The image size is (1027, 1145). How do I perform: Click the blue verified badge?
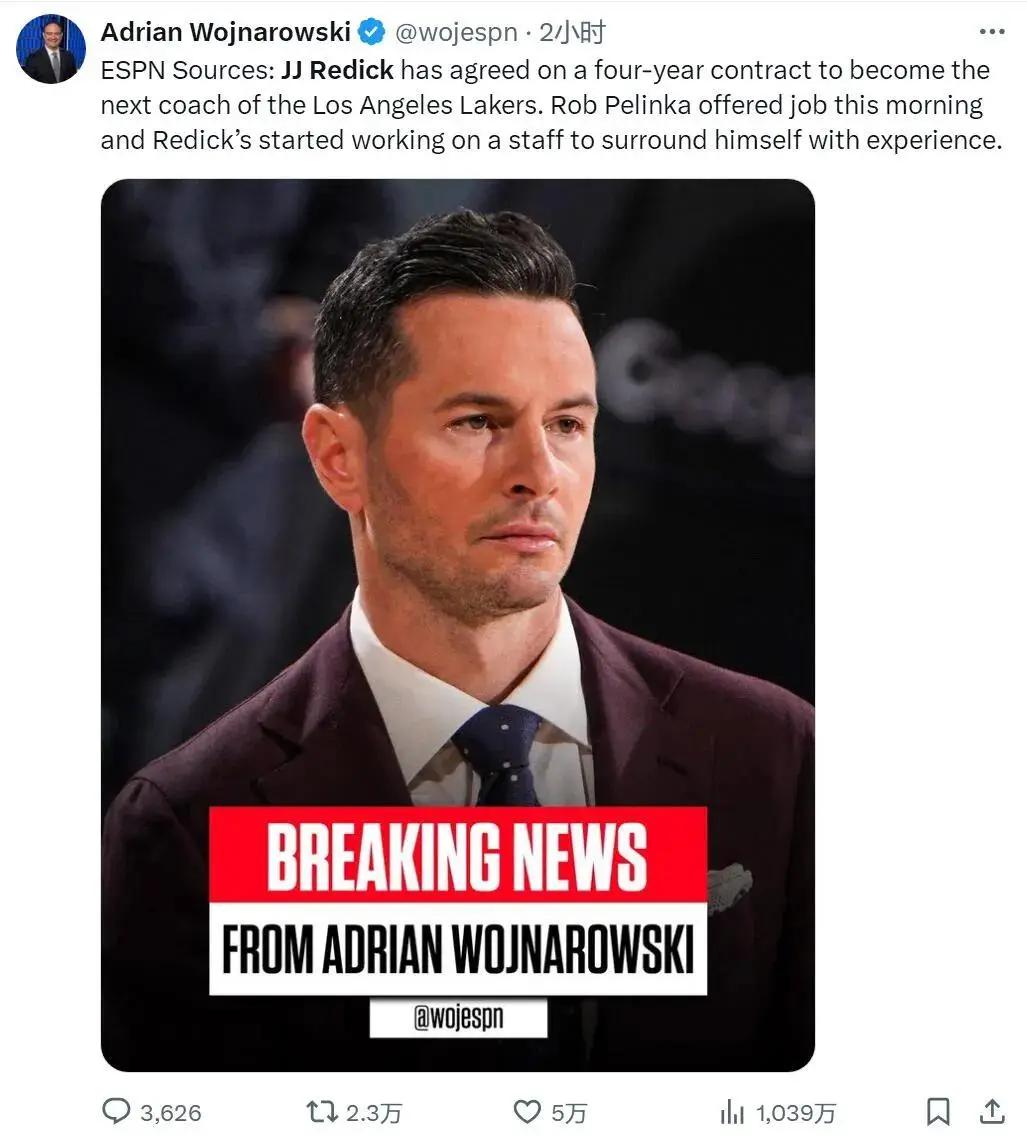[373, 32]
